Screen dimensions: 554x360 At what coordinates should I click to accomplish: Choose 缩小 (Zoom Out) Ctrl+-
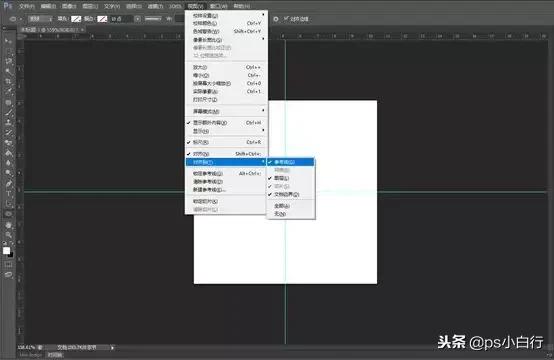coord(226,75)
